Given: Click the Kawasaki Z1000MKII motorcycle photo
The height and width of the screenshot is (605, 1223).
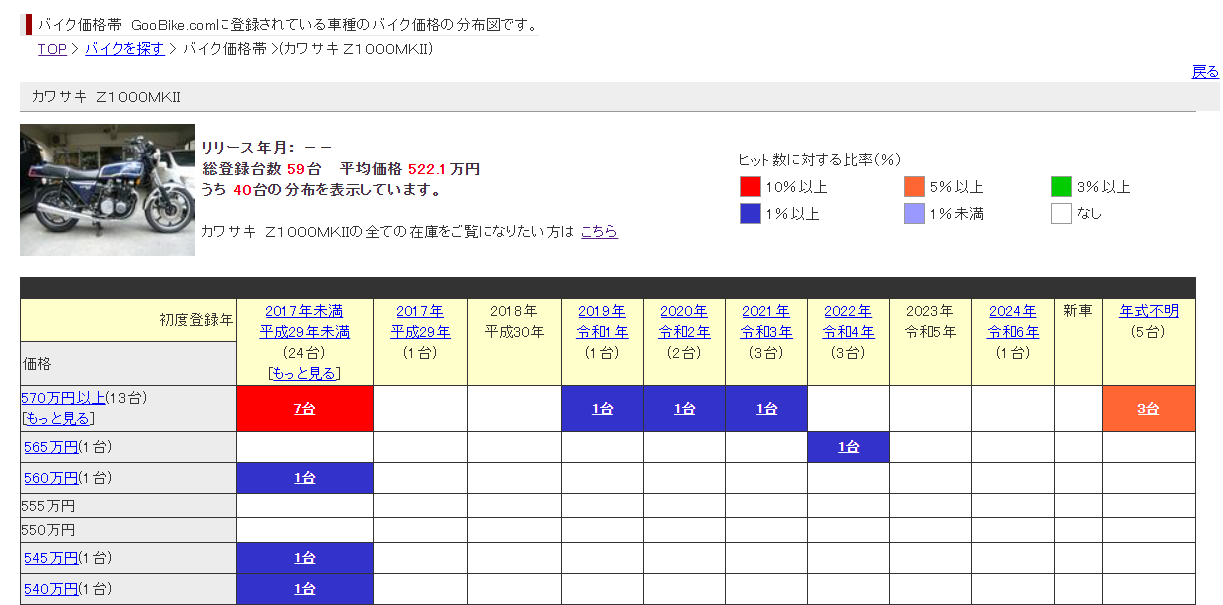Looking at the screenshot, I should tap(107, 190).
